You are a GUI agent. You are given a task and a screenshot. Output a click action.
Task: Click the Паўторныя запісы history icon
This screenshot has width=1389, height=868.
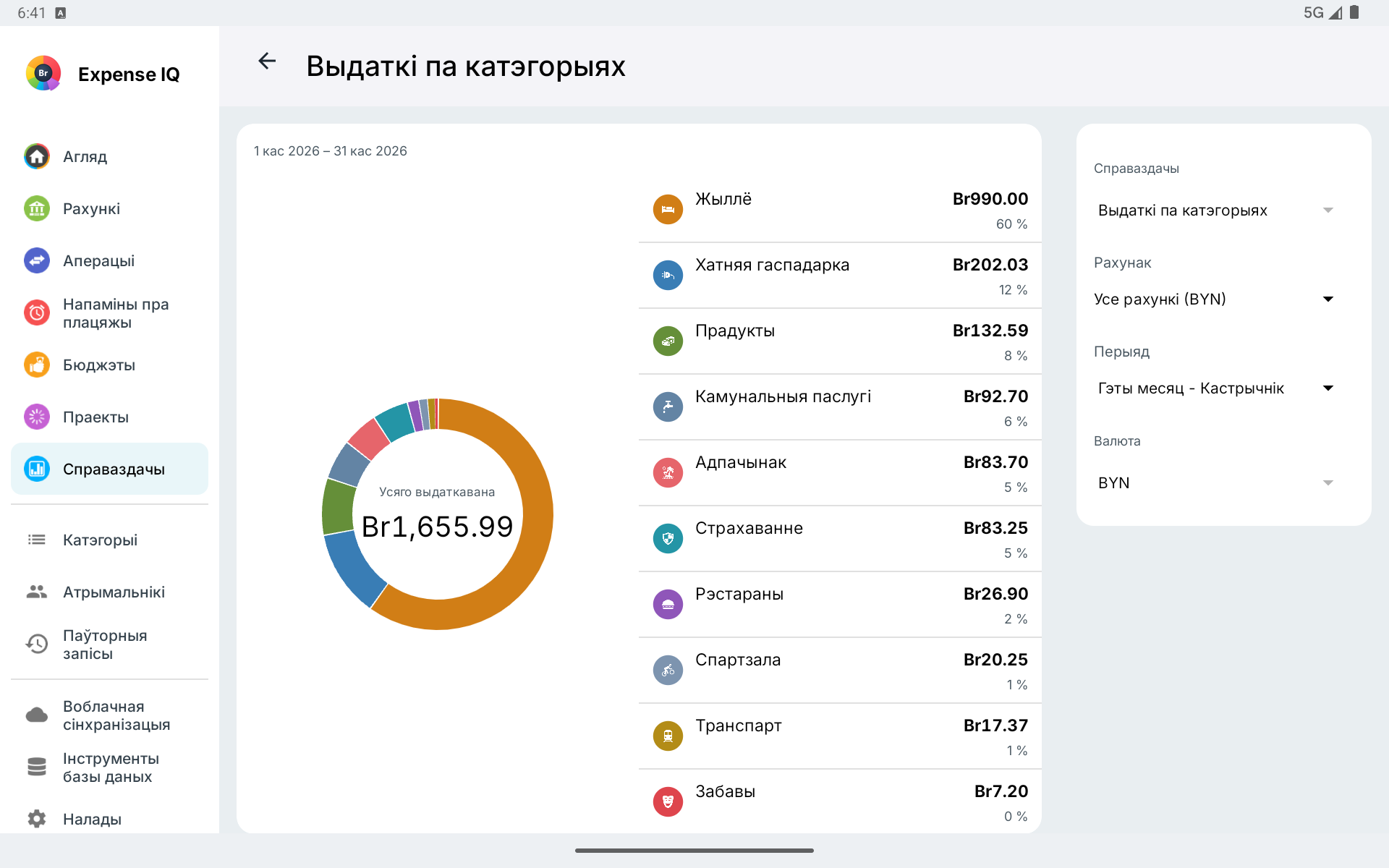(37, 644)
